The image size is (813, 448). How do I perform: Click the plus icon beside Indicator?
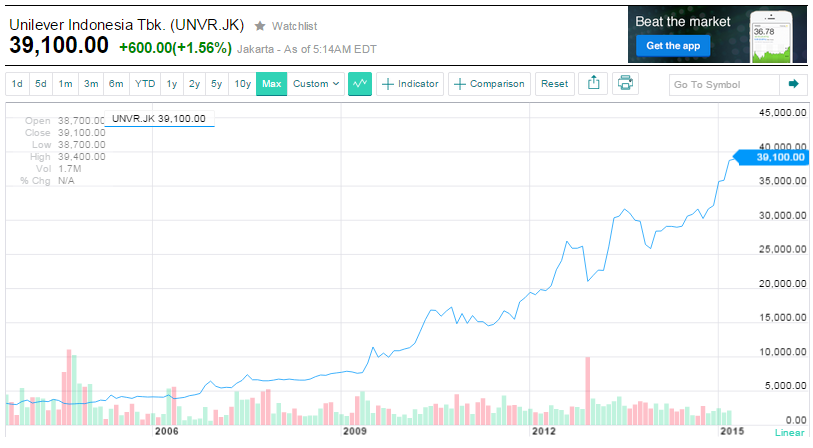pyautogui.click(x=387, y=84)
